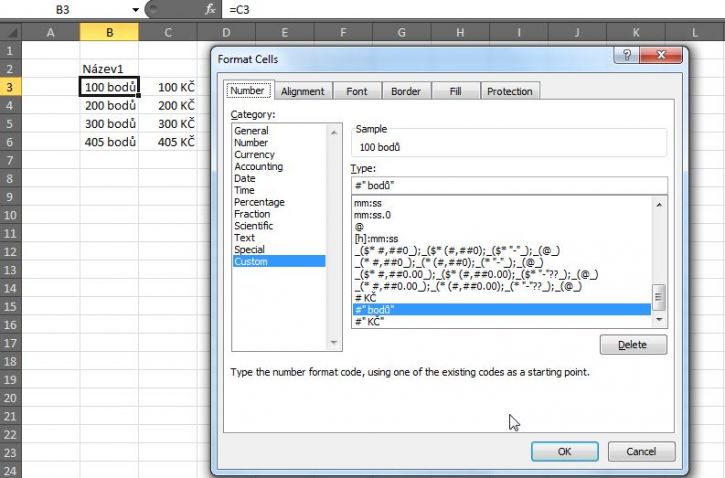725x478 pixels.
Task: Select row 3 header
Action: (x=10, y=87)
